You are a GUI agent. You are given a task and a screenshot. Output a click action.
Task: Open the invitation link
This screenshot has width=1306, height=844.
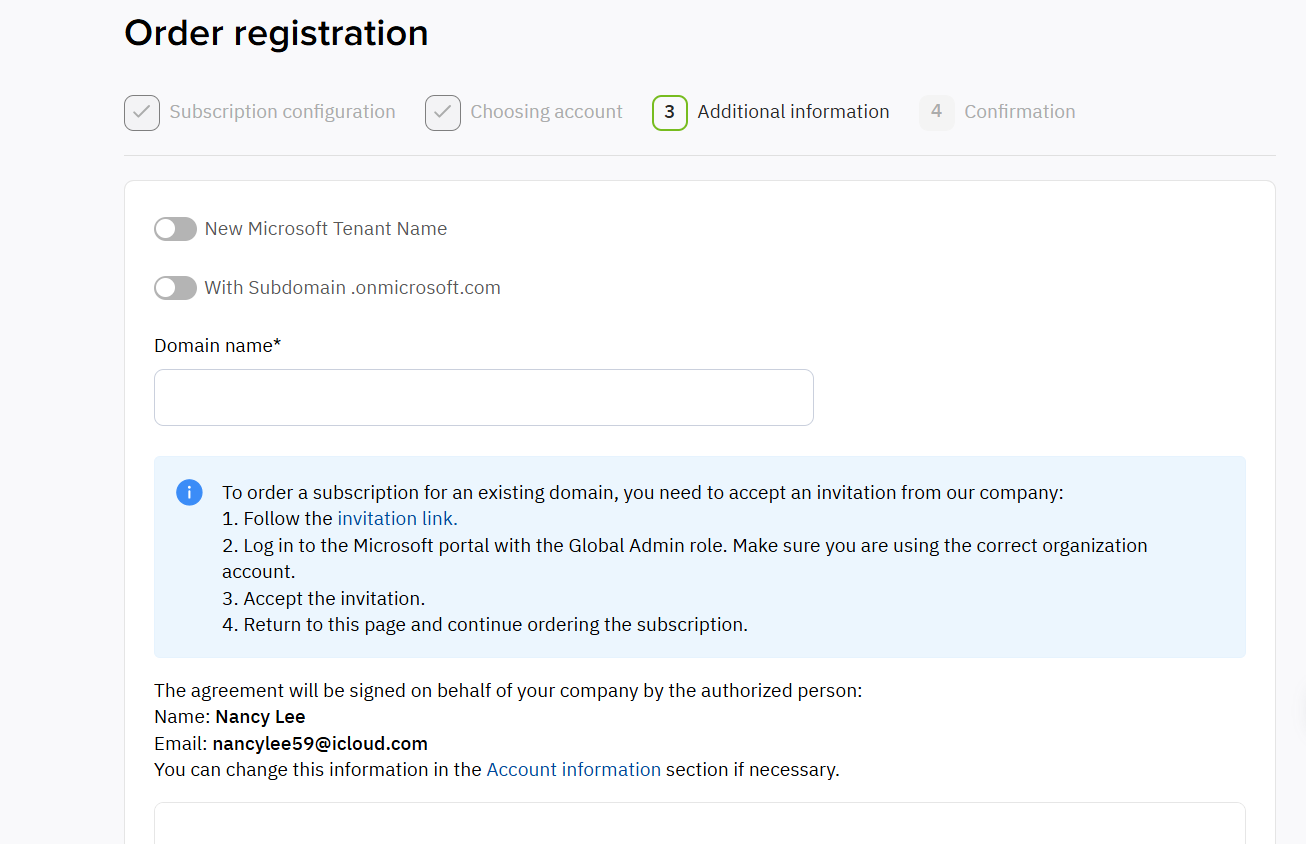pyautogui.click(x=397, y=518)
